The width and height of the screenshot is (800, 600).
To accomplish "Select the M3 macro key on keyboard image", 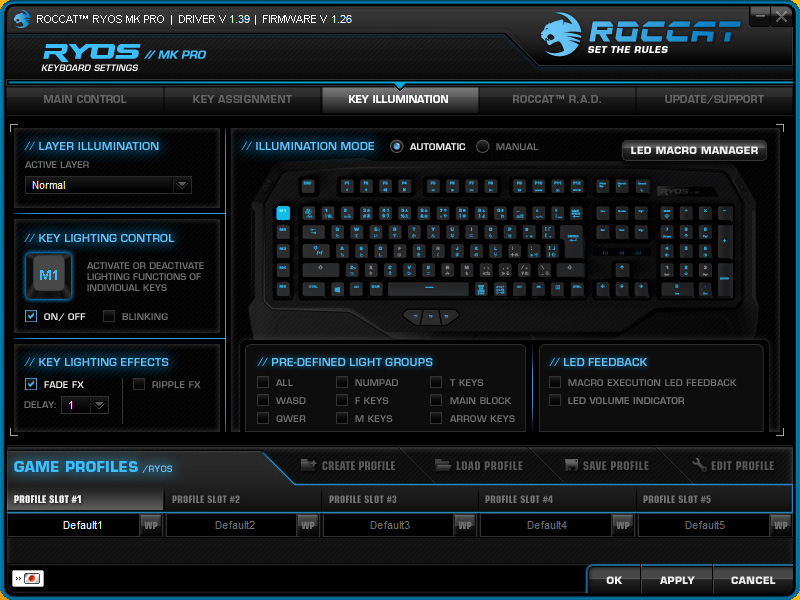I will [283, 251].
